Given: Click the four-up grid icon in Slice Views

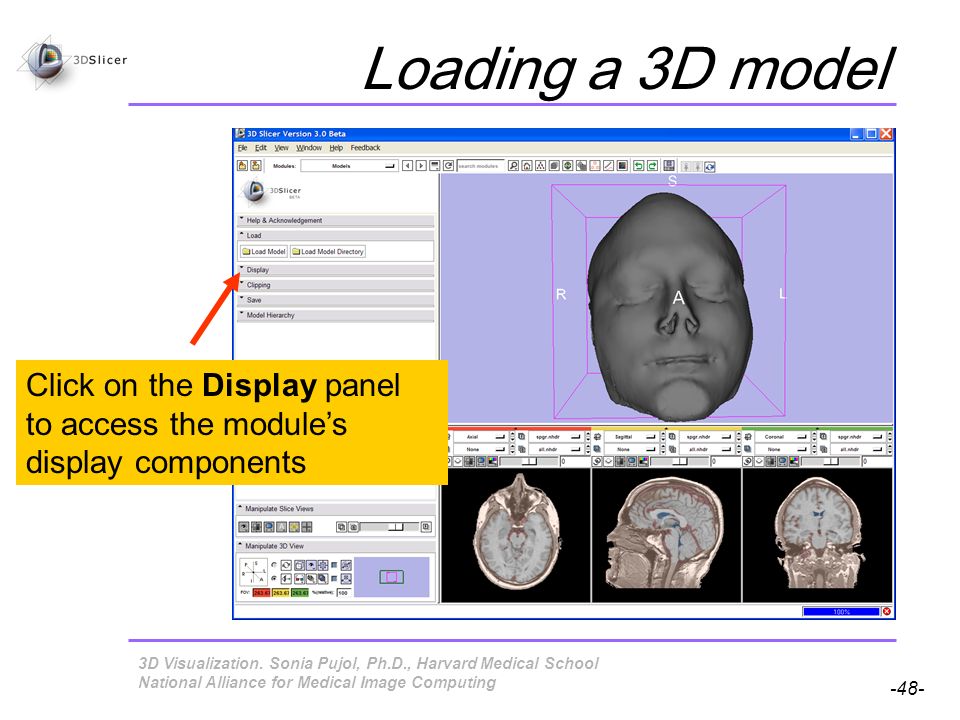Looking at the screenshot, I should click(307, 527).
